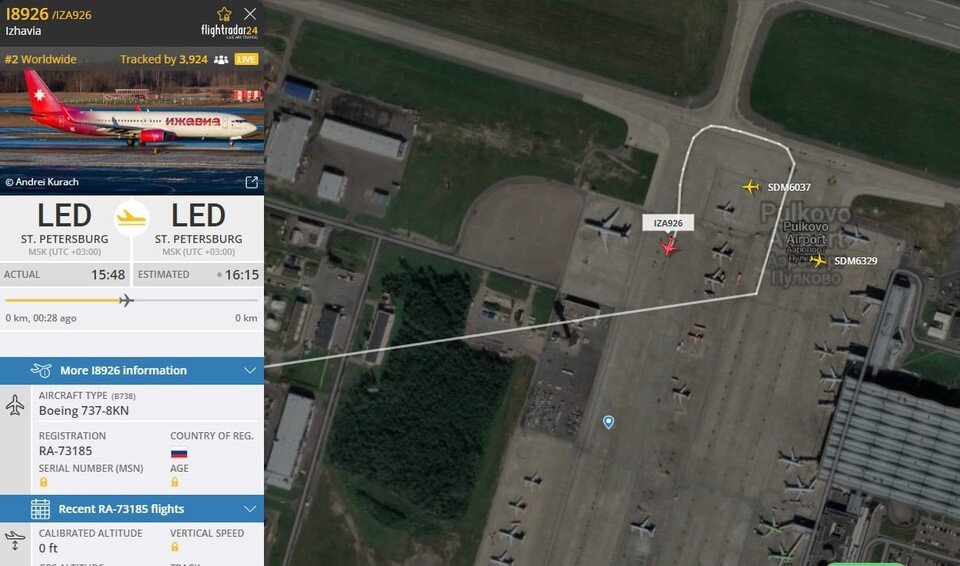Select yellow SDM6037 aircraft icon

[x=751, y=187]
